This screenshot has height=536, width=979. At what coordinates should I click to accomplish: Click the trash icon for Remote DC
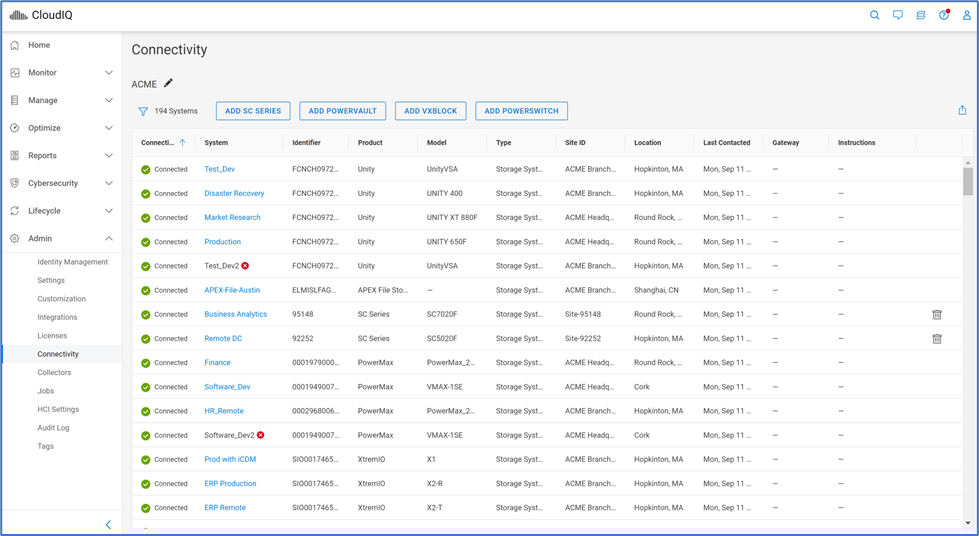[937, 339]
